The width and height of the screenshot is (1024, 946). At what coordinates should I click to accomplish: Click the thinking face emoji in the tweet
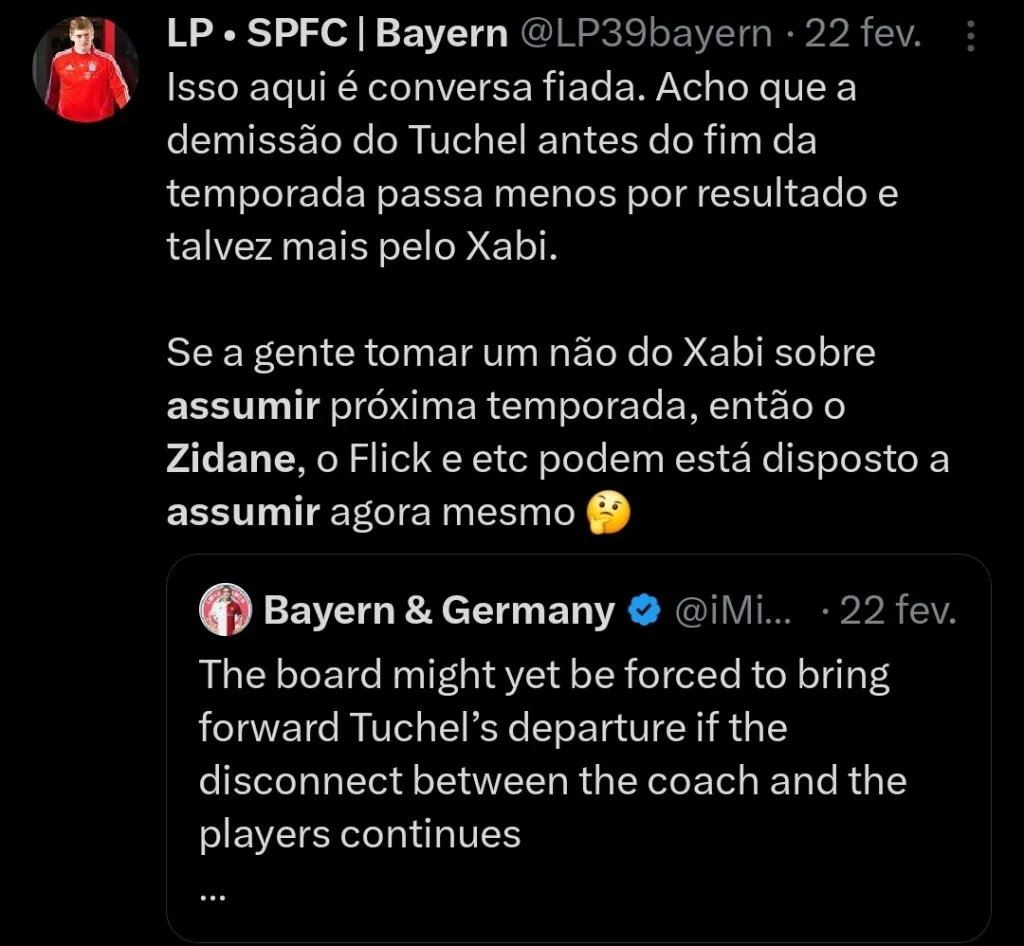(x=611, y=512)
